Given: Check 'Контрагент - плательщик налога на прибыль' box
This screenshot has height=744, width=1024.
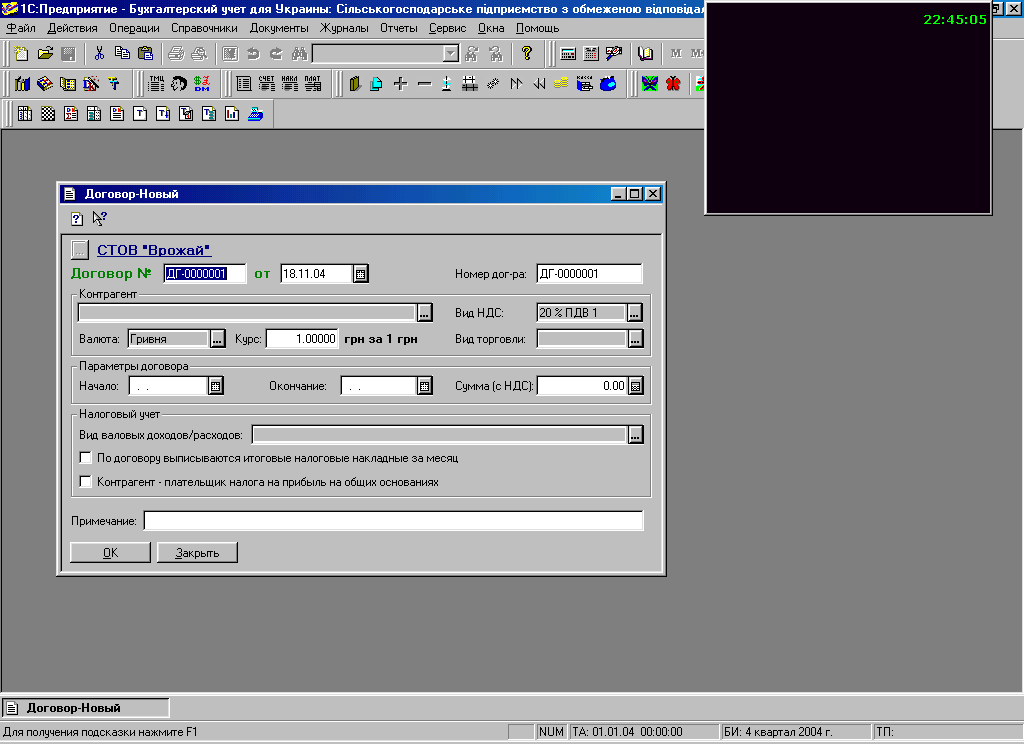Looking at the screenshot, I should pos(85,481).
